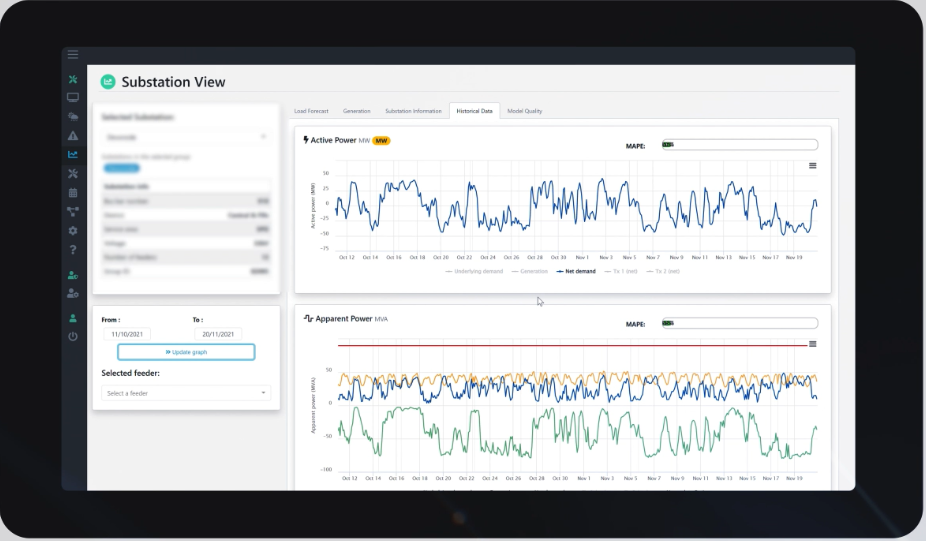Click the Substation View heading text
926x541 pixels.
[x=173, y=82]
